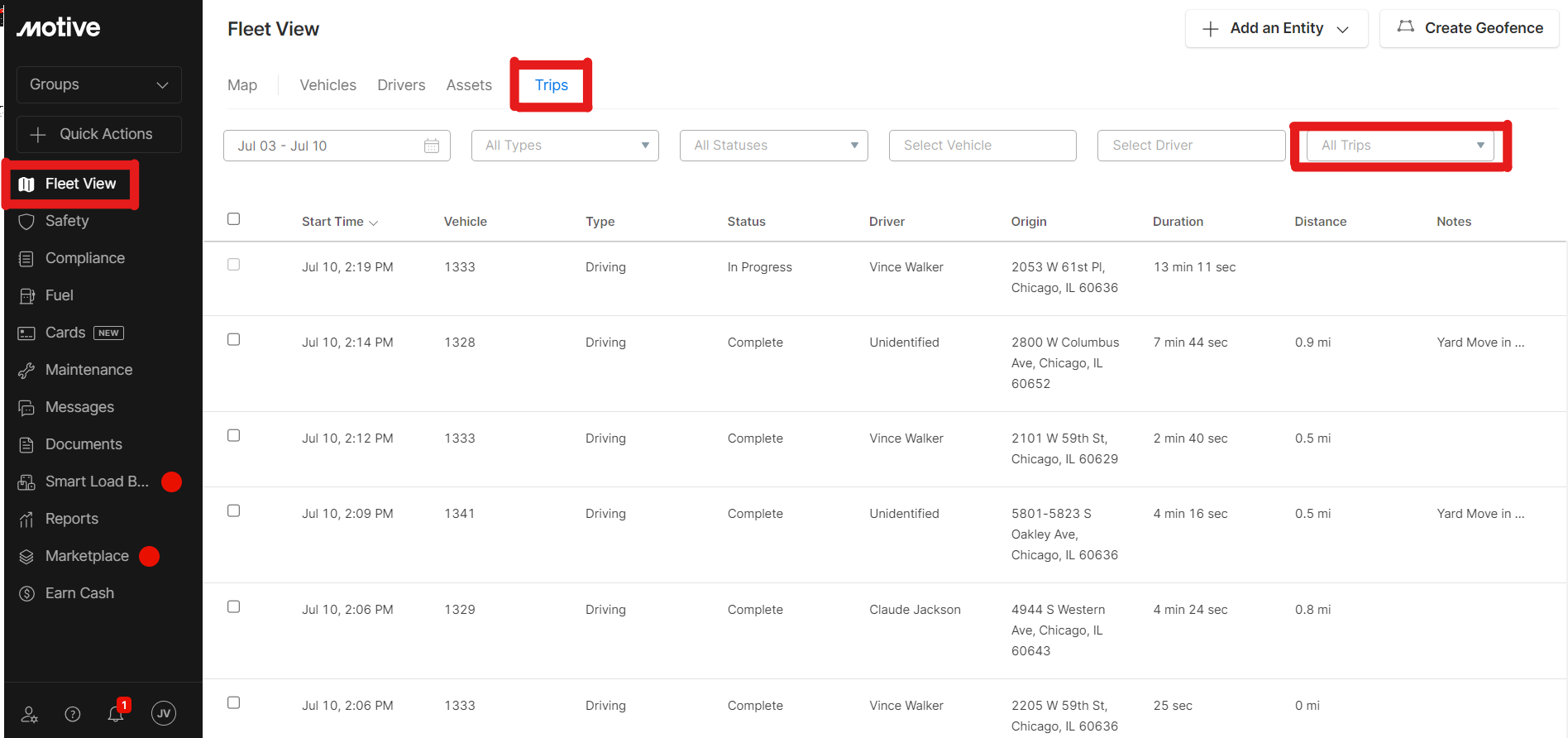
Task: Click the Quick Actions button
Action: pyautogui.click(x=99, y=134)
